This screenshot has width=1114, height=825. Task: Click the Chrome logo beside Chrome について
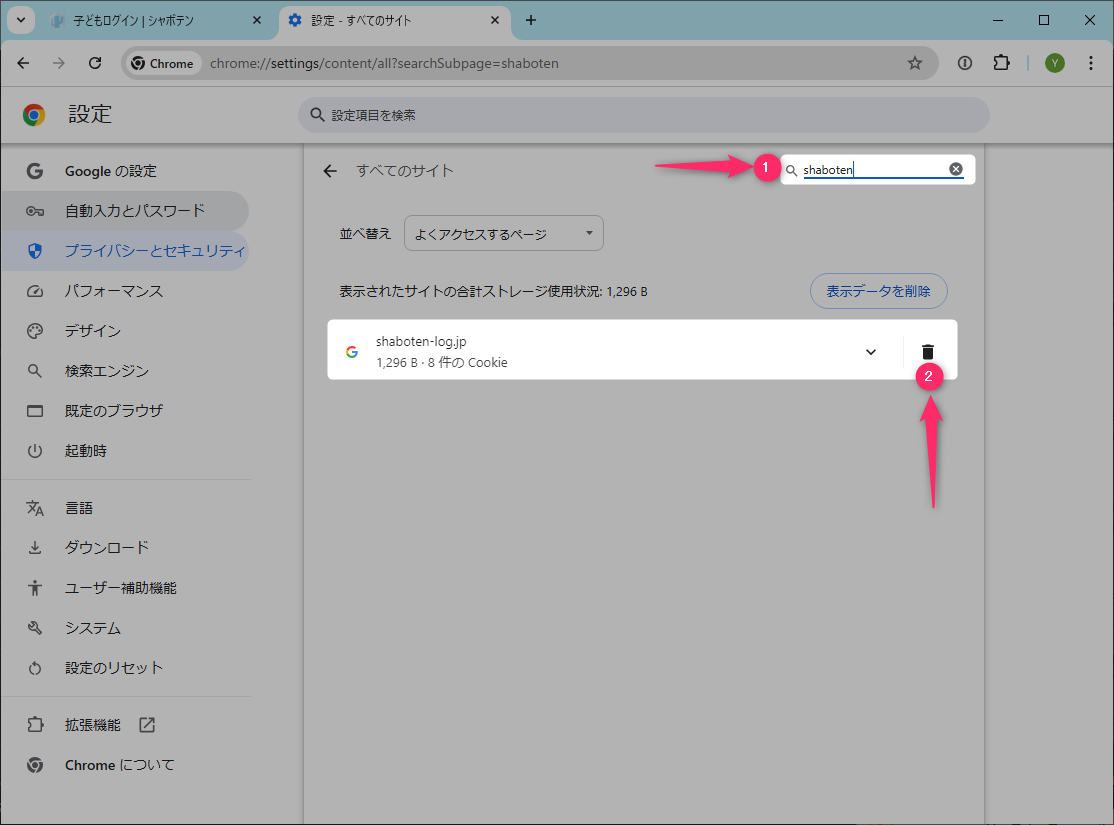(35, 765)
